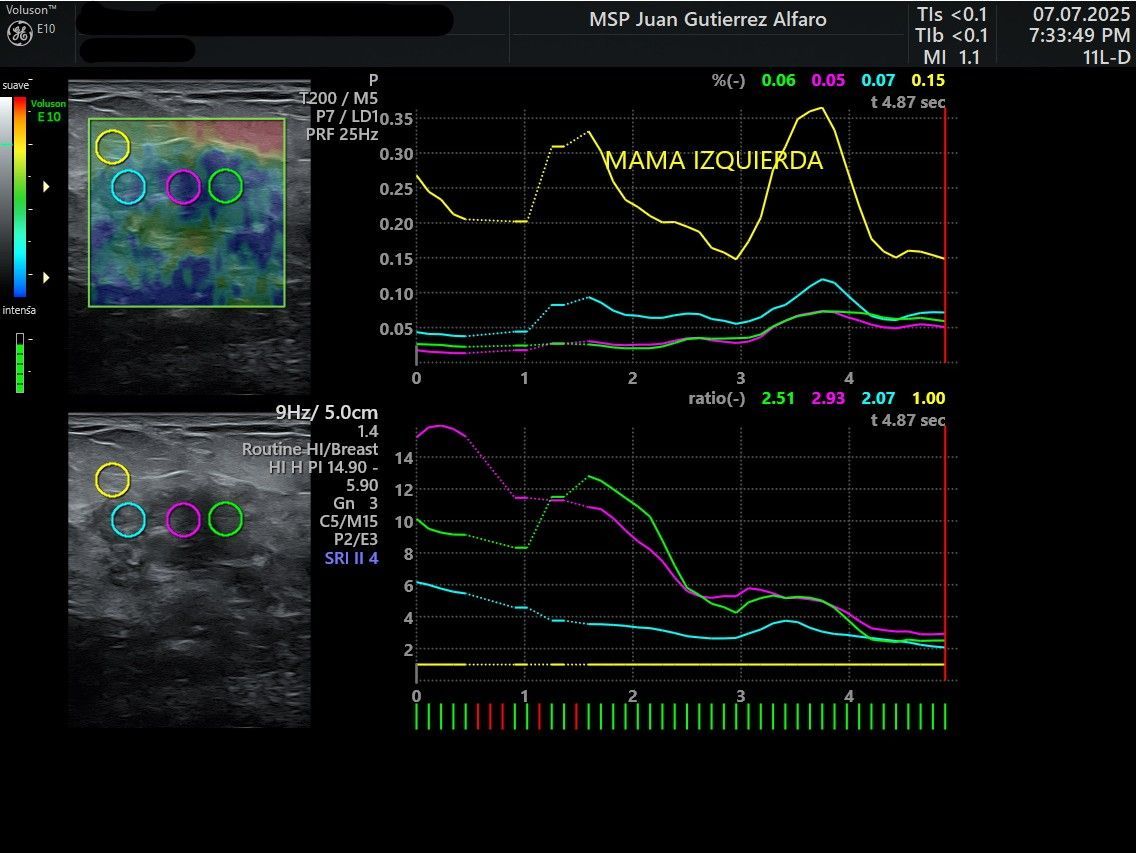1136x853 pixels.
Task: Click the frame quality tick strip
Action: click(x=680, y=716)
